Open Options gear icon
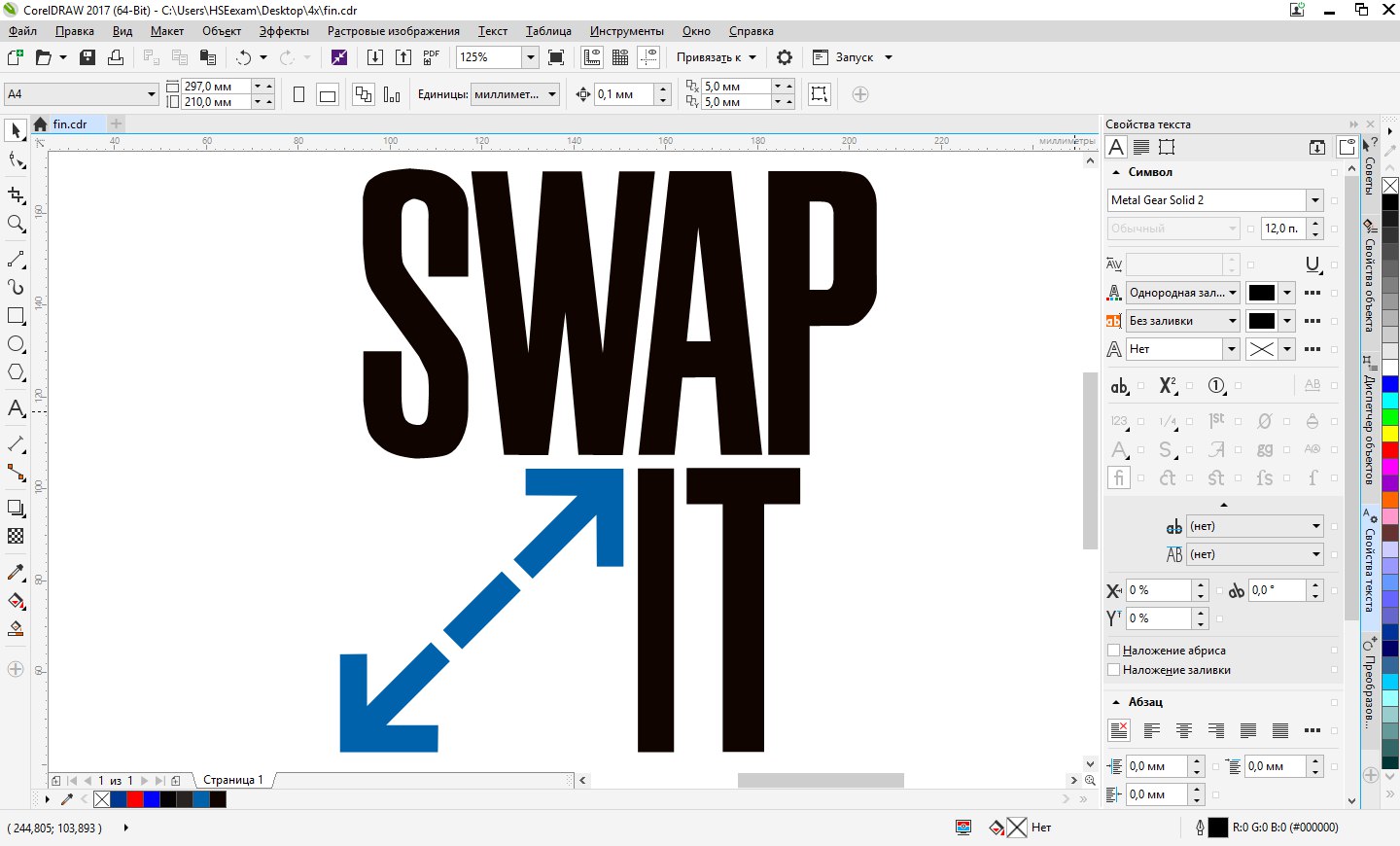Screen dimensions: 1400x846 click(785, 57)
